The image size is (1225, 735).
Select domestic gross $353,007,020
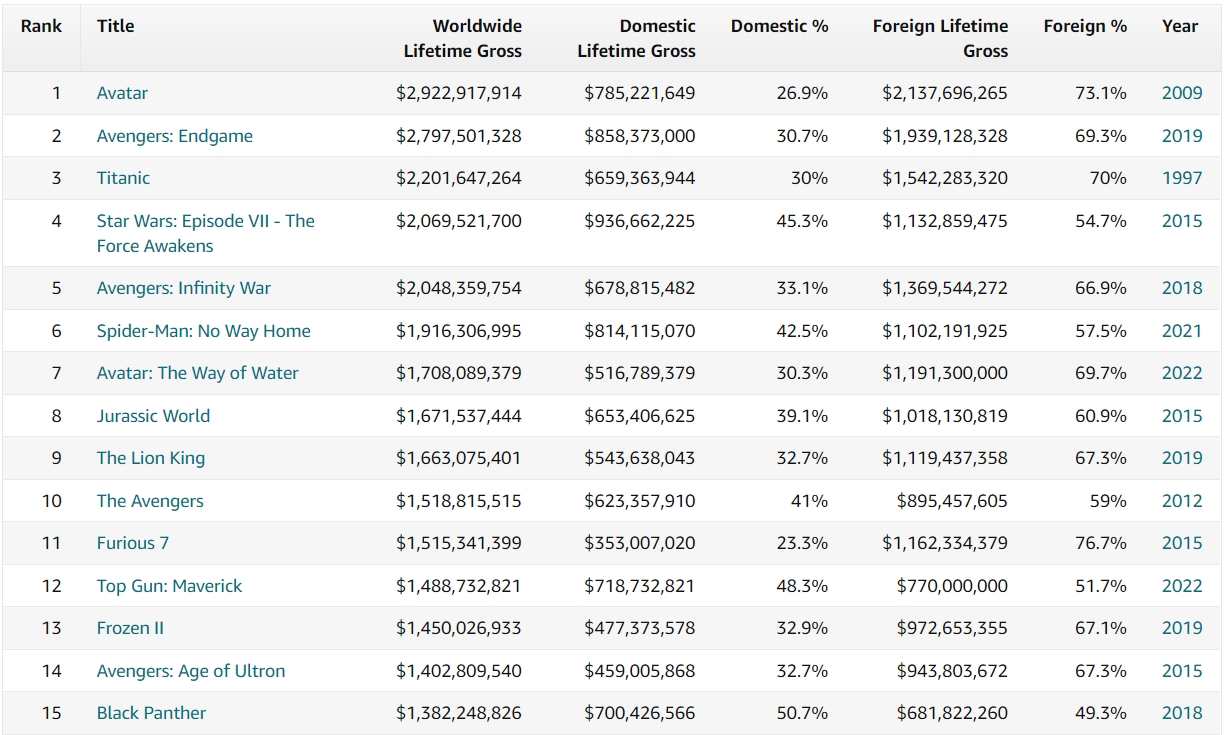tap(640, 543)
